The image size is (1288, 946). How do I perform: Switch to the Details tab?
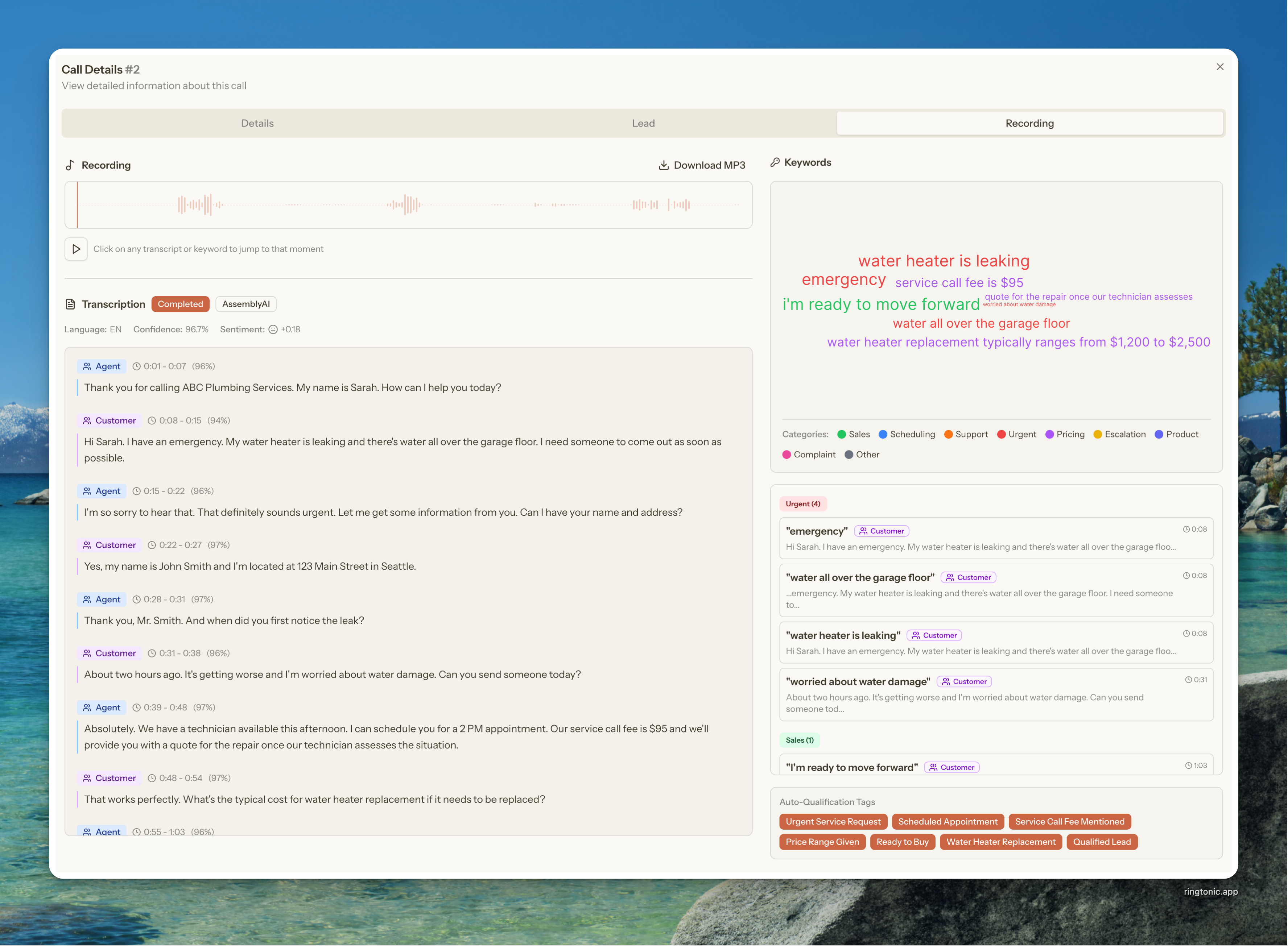pos(257,124)
